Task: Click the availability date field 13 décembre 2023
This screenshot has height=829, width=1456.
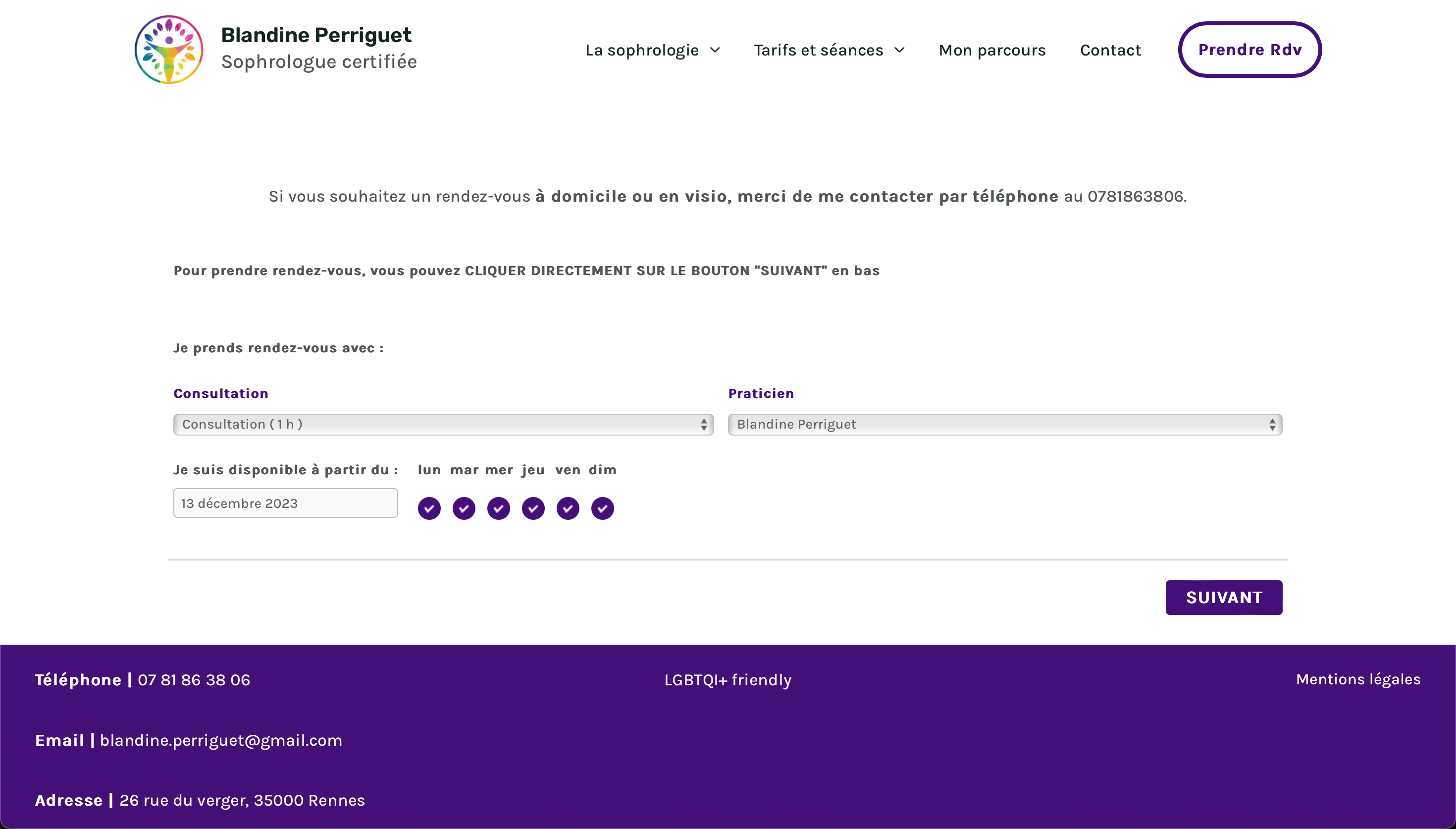Action: click(x=286, y=503)
